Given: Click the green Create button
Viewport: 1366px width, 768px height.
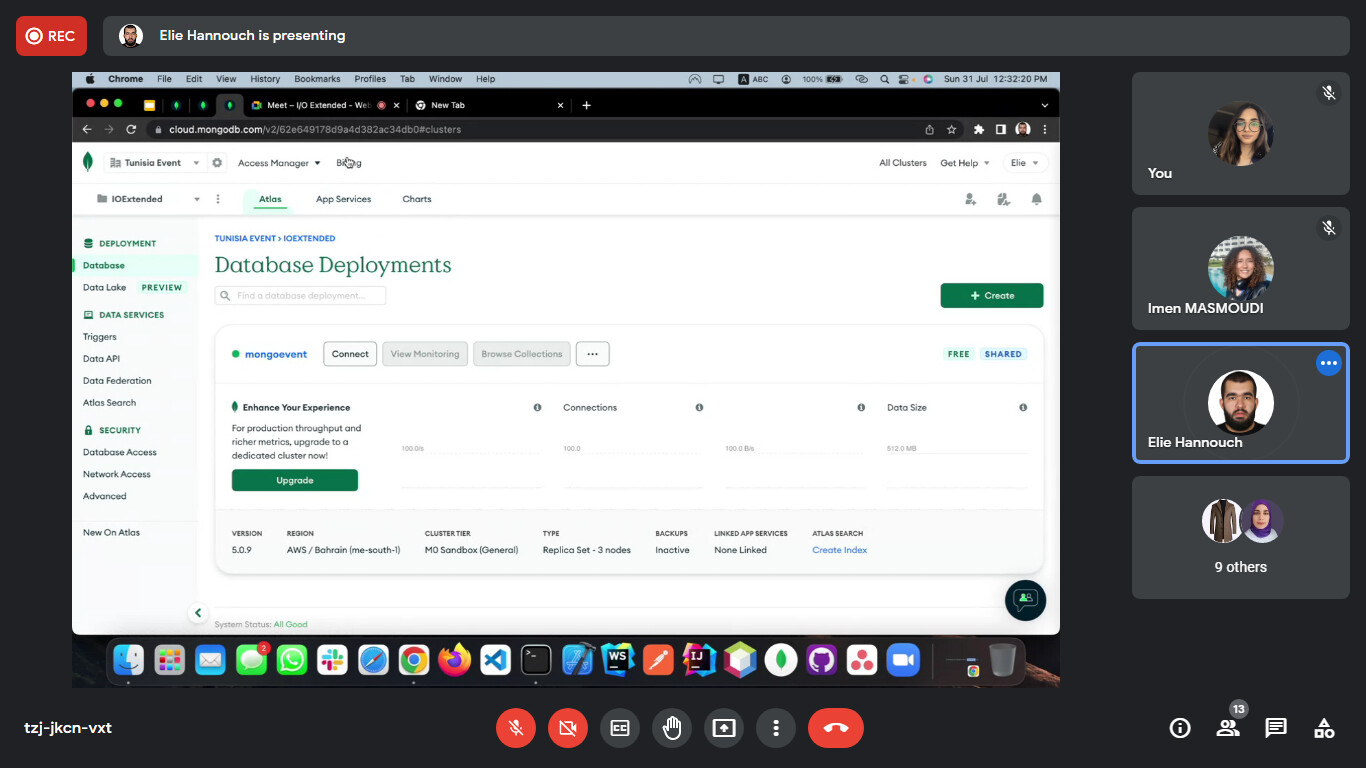Looking at the screenshot, I should coord(991,296).
